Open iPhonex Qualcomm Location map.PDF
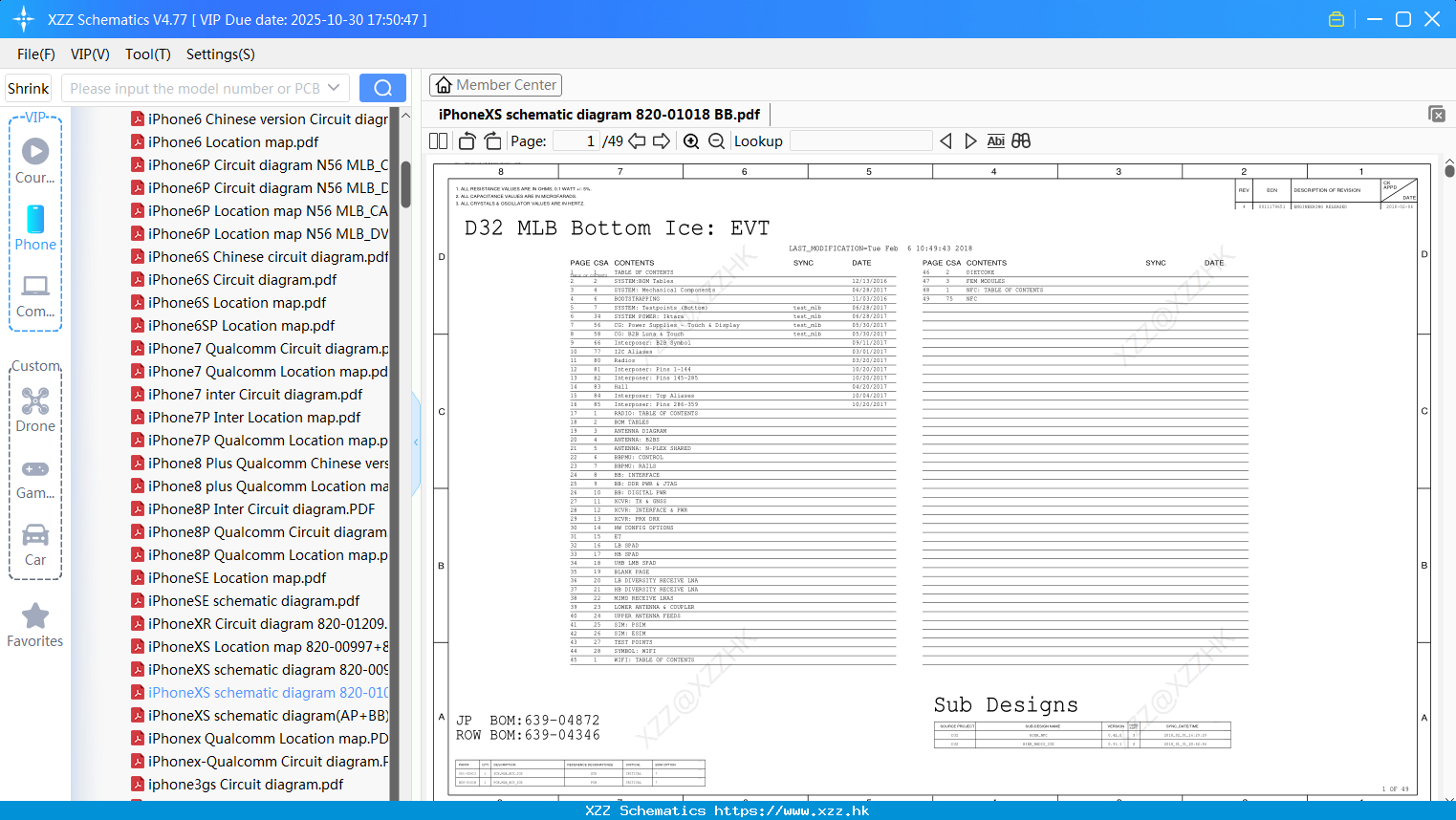This screenshot has width=1456, height=820. (268, 739)
